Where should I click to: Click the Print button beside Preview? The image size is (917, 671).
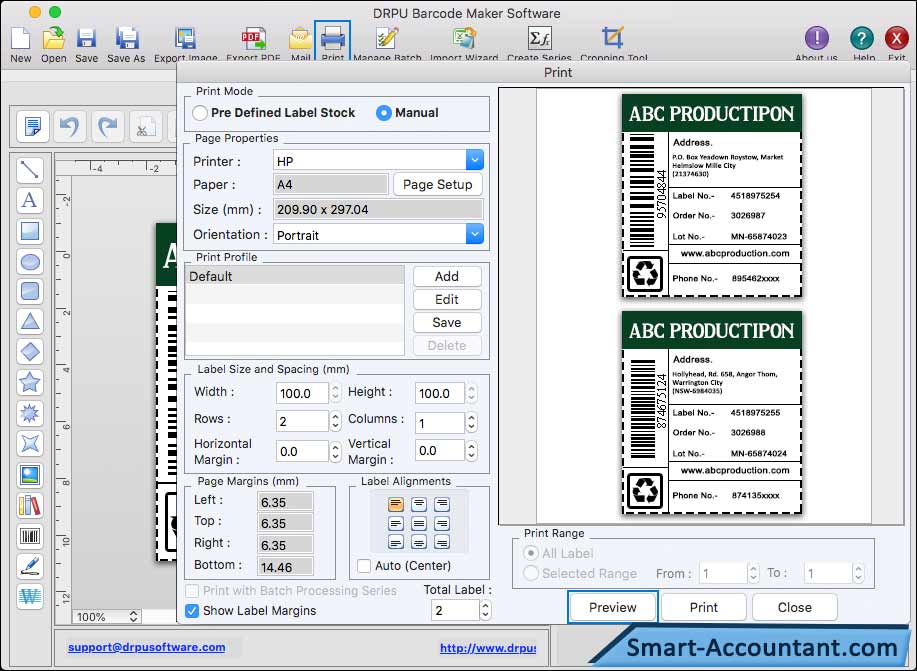pos(704,607)
